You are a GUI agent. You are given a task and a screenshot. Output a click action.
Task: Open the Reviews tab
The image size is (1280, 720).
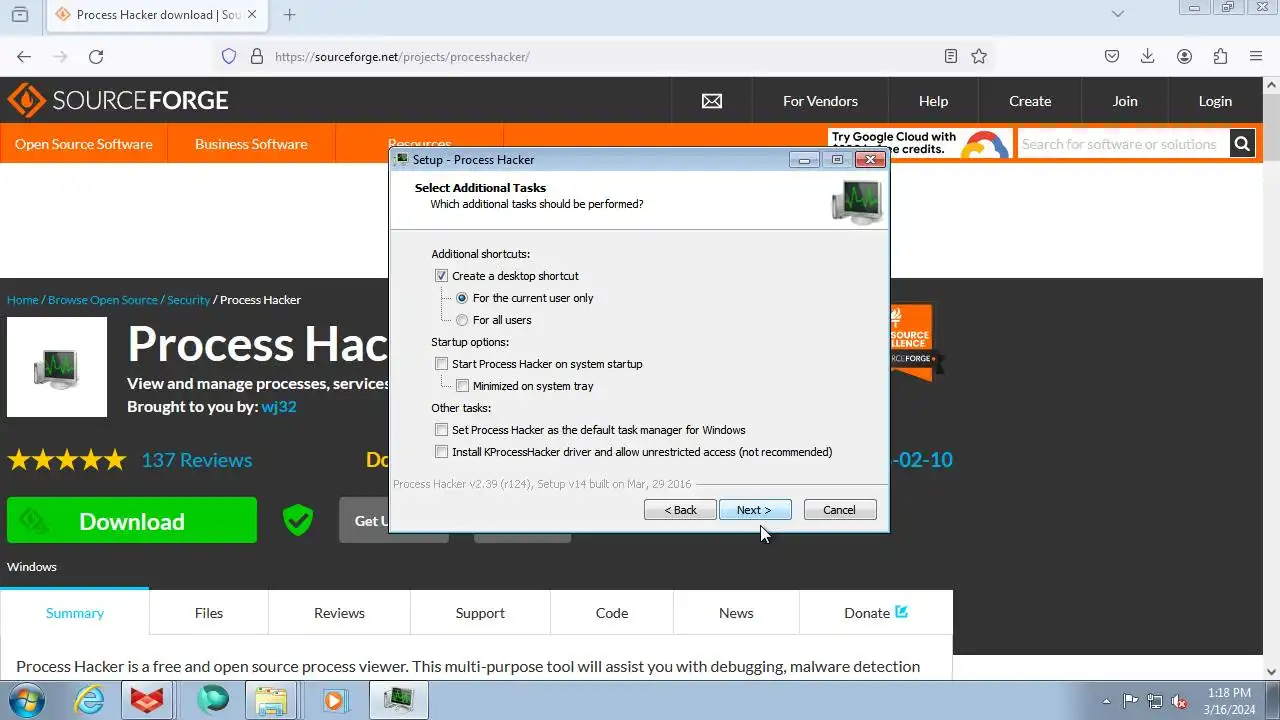pos(339,613)
